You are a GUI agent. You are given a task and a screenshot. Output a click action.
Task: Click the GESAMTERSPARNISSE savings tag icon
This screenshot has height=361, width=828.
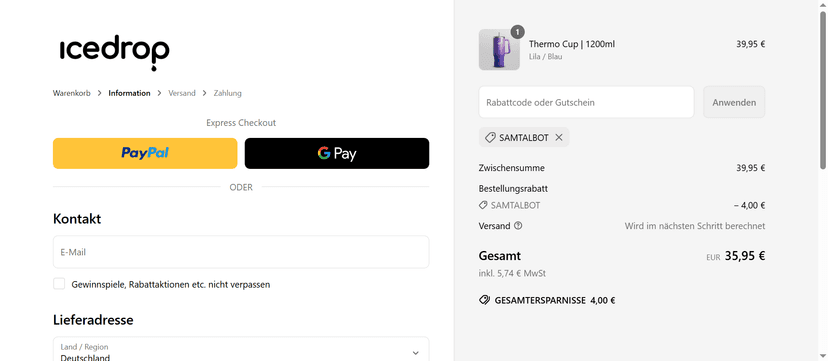(484, 300)
